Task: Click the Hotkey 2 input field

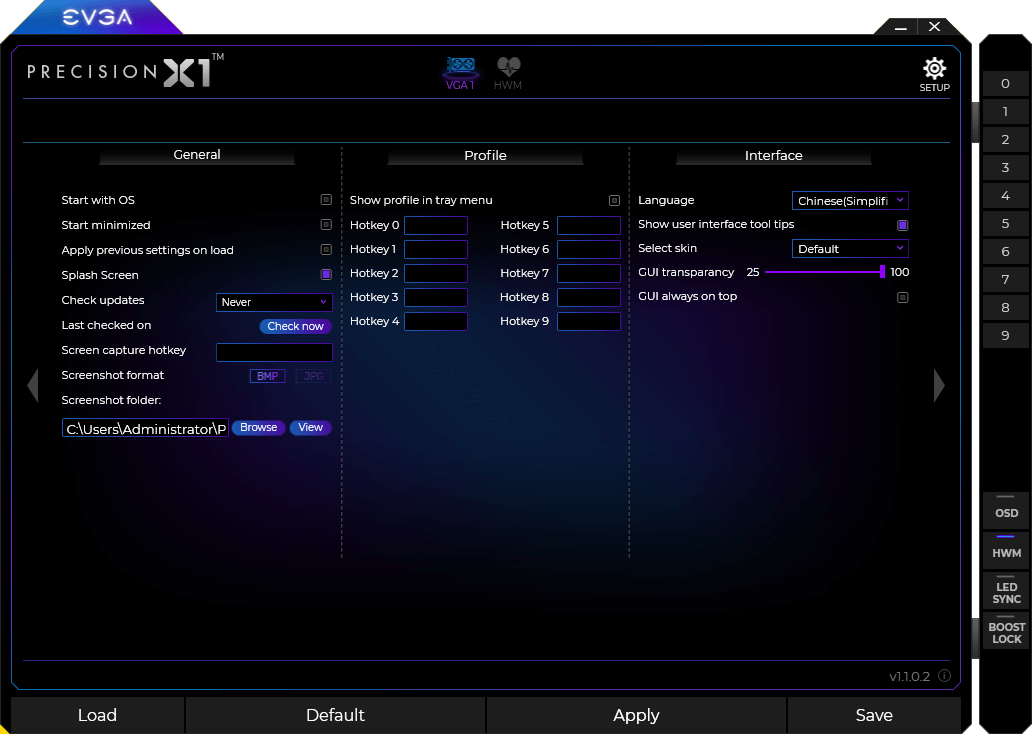Action: coord(436,273)
